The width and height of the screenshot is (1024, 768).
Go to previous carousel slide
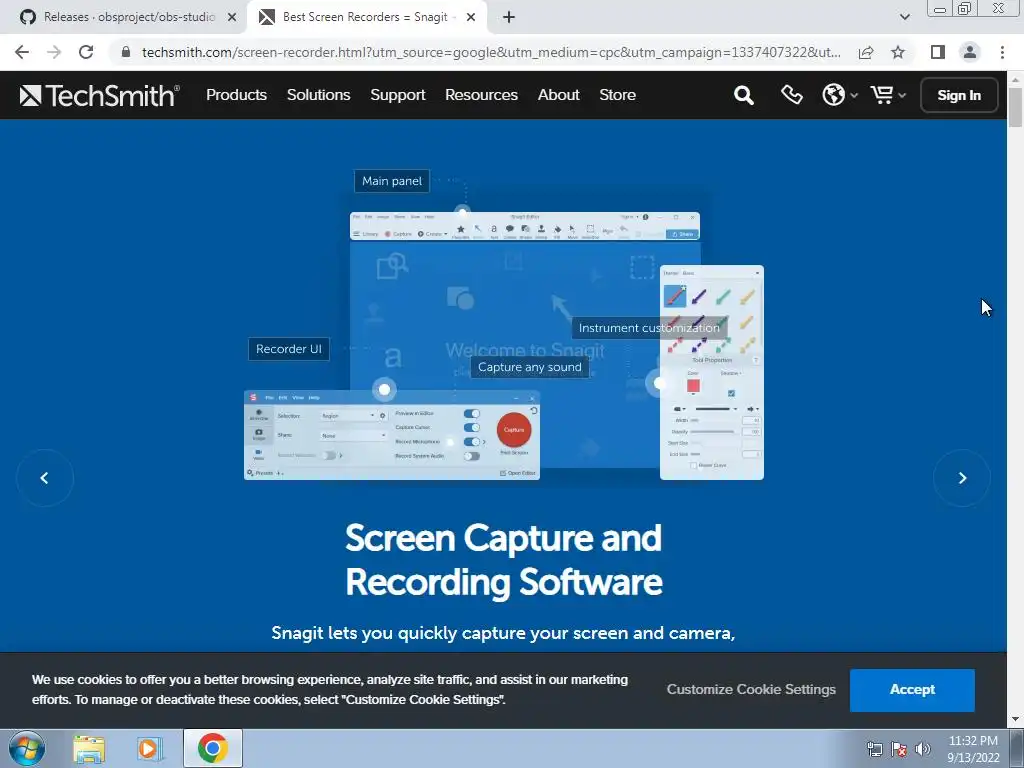click(44, 478)
